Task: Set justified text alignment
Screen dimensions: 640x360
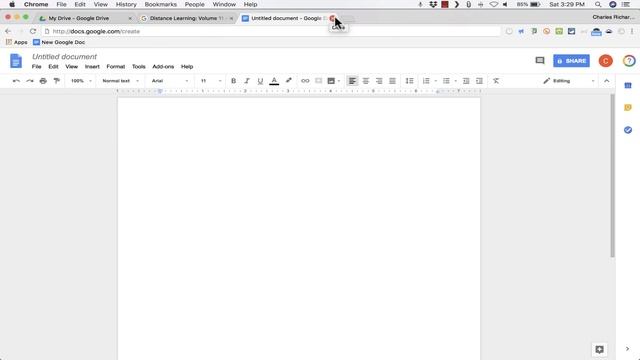Action: coord(393,81)
